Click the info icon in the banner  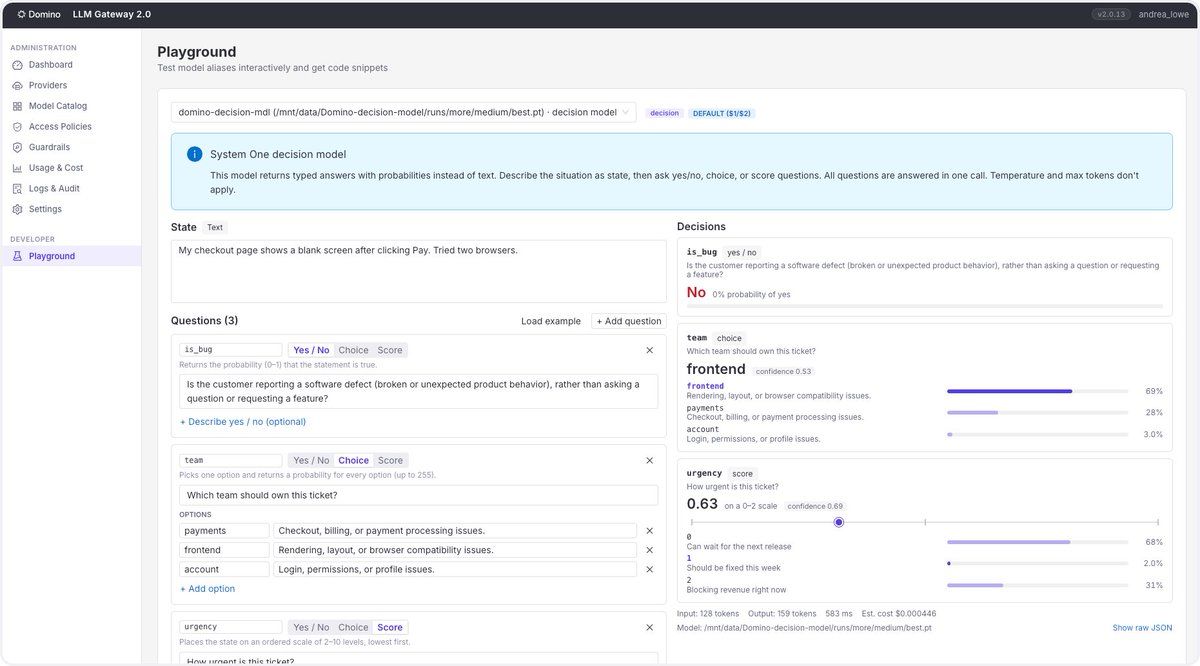pos(194,154)
